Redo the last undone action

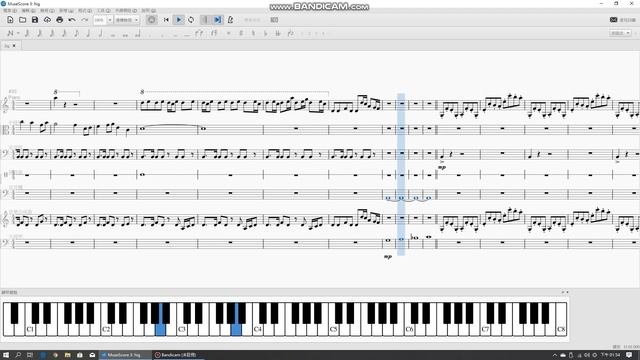click(x=84, y=20)
